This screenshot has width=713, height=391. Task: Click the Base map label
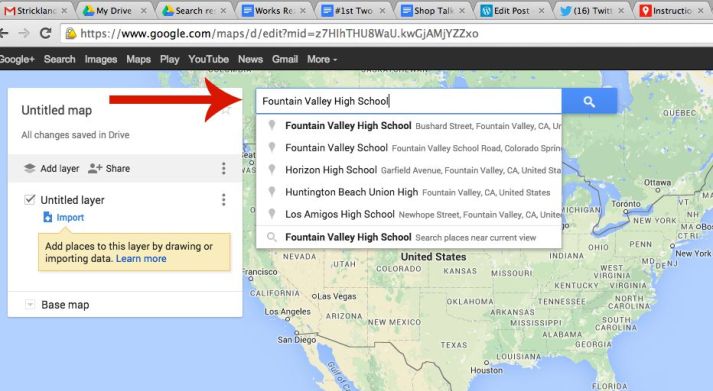(65, 305)
